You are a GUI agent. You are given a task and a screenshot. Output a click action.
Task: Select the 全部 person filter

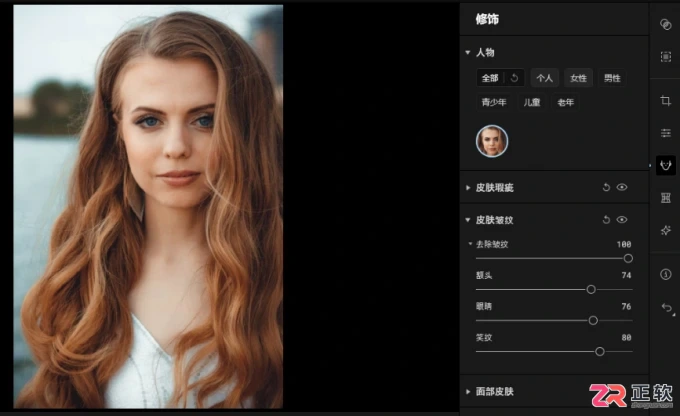point(490,78)
